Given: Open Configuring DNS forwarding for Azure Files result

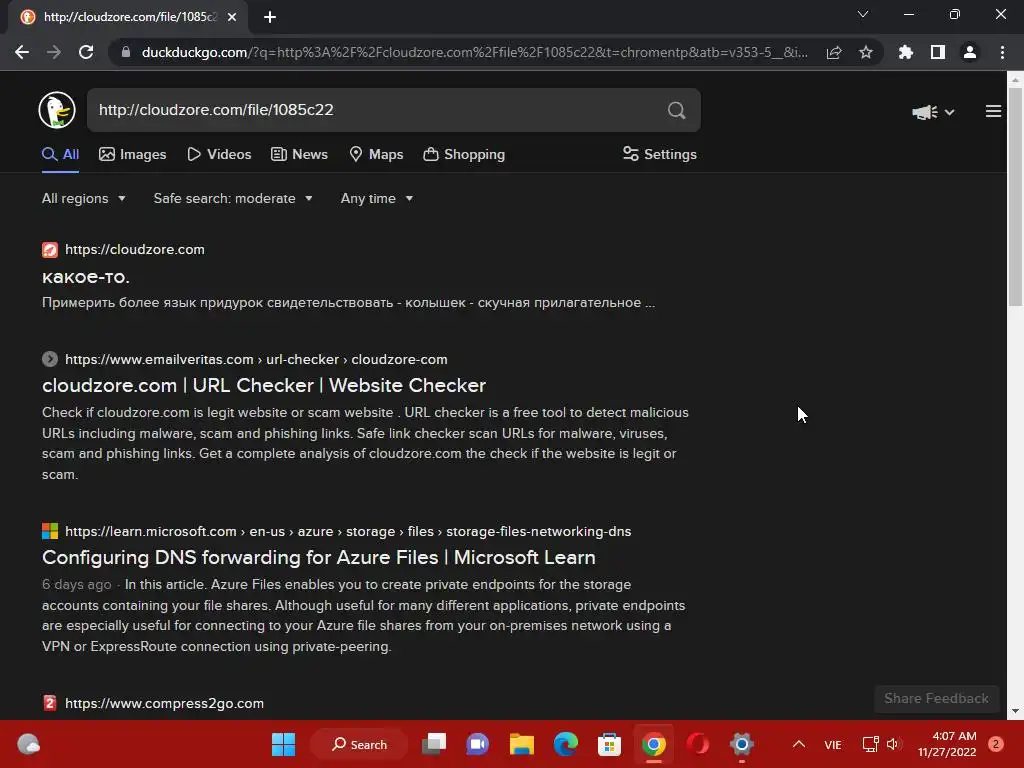Looking at the screenshot, I should pyautogui.click(x=319, y=558).
